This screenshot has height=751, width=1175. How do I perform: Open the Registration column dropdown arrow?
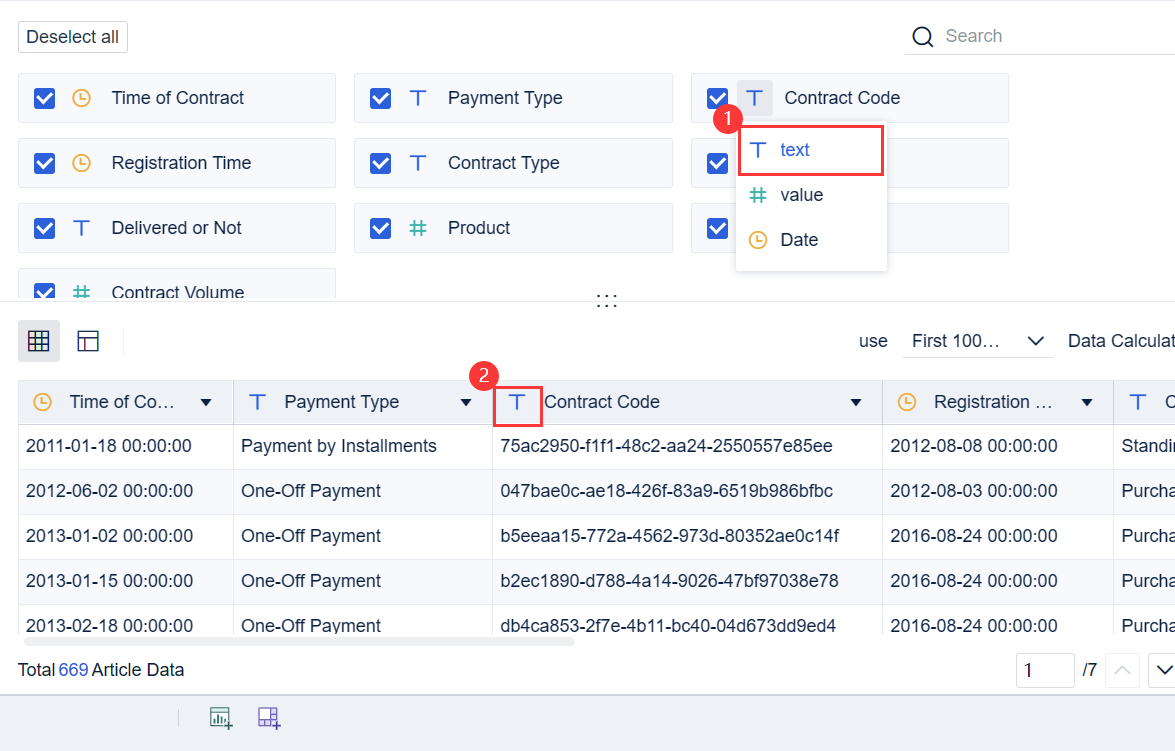point(1087,402)
